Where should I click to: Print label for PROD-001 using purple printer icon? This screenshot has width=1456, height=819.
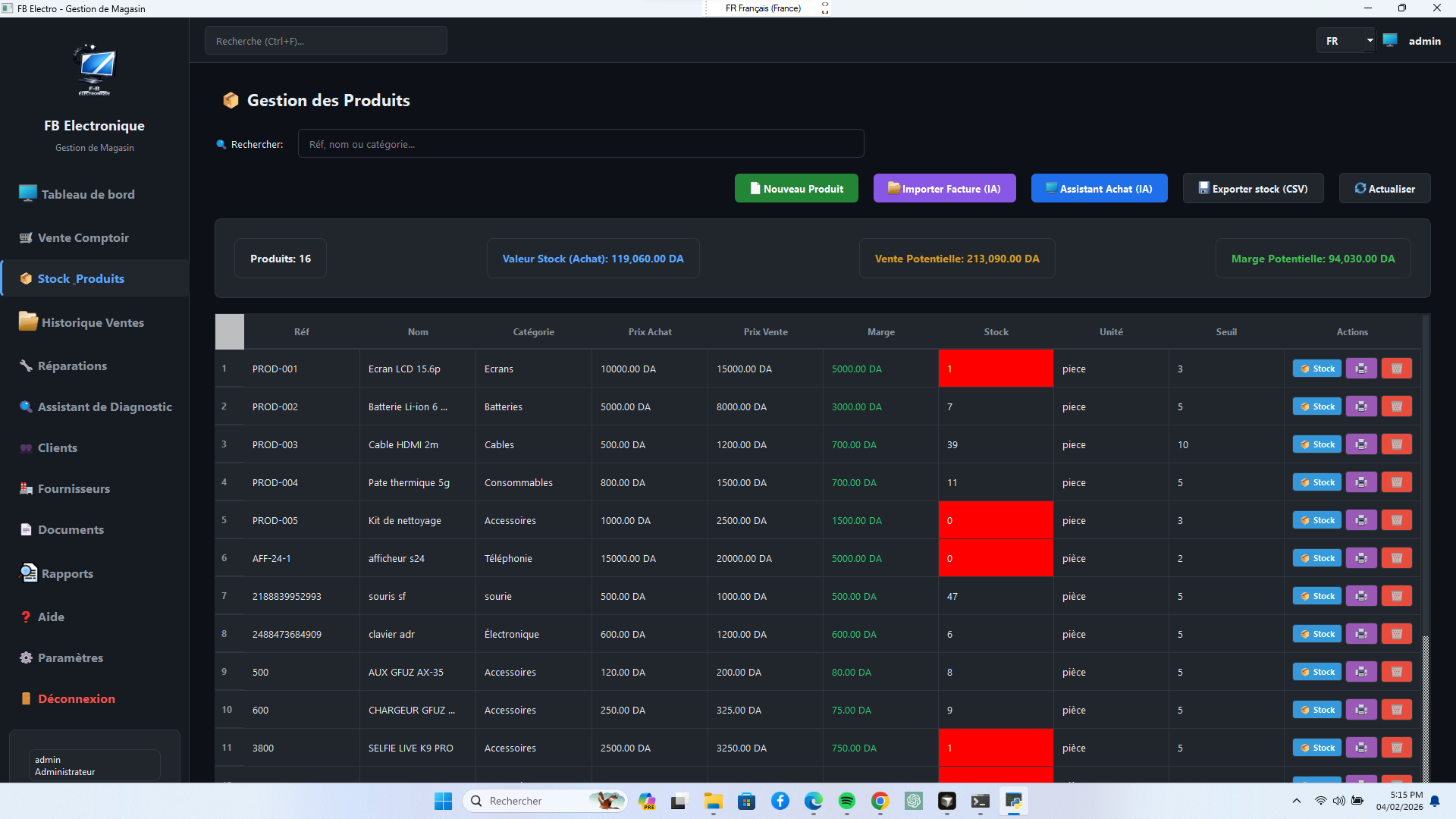1361,369
